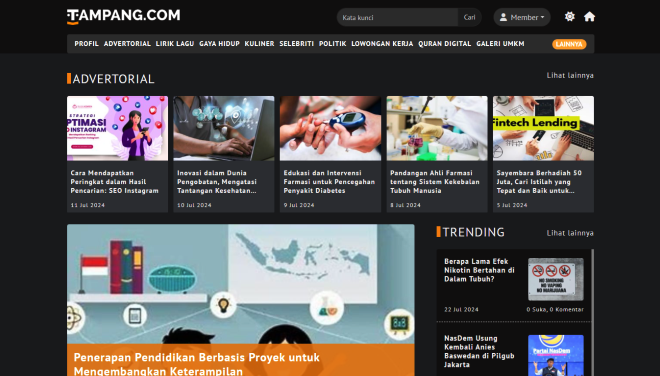This screenshot has height=376, width=660.
Task: Open featured article Penerapan Pendidikan Berbasis Proyek
Action: tap(197, 364)
